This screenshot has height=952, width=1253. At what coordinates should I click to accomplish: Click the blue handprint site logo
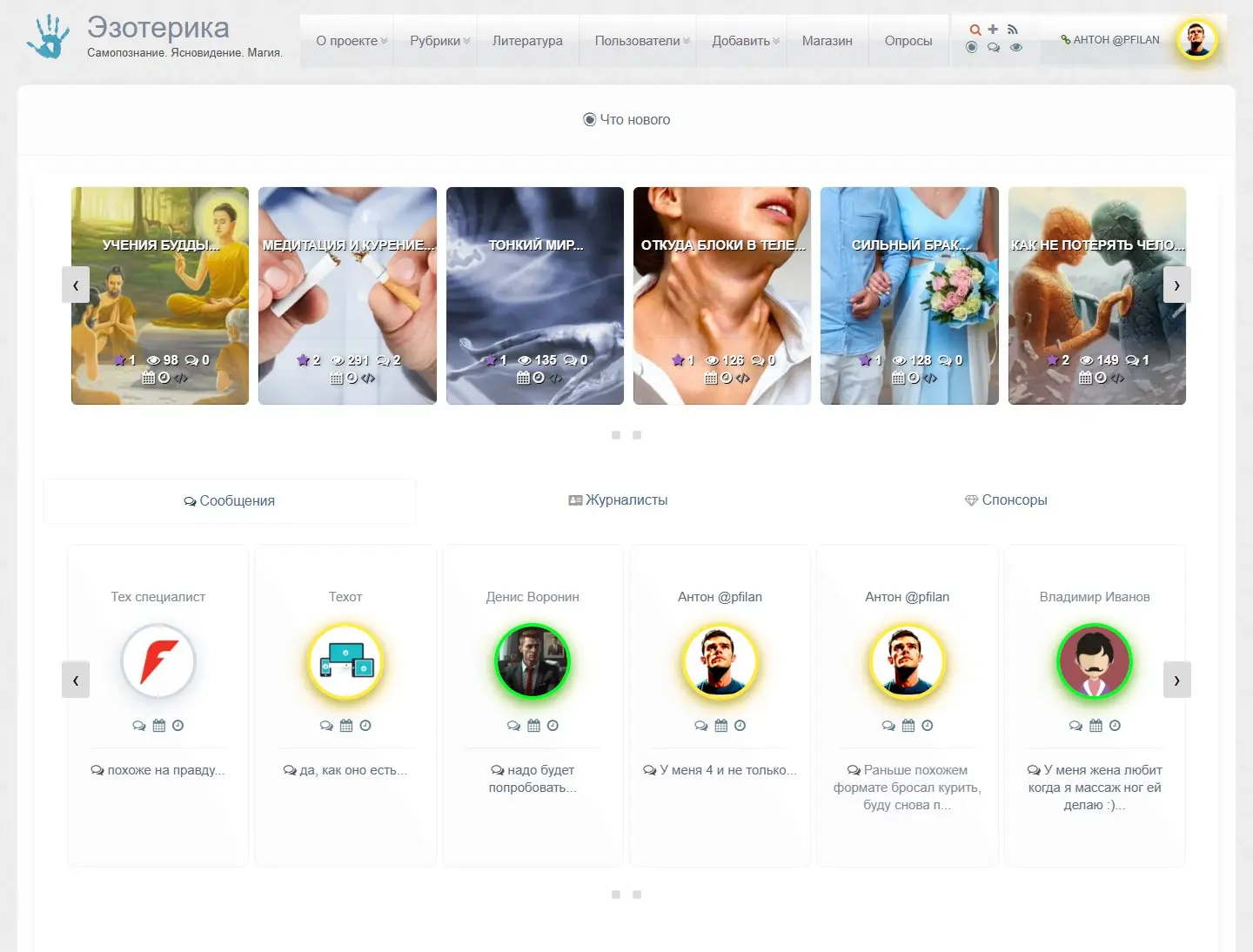coord(47,37)
